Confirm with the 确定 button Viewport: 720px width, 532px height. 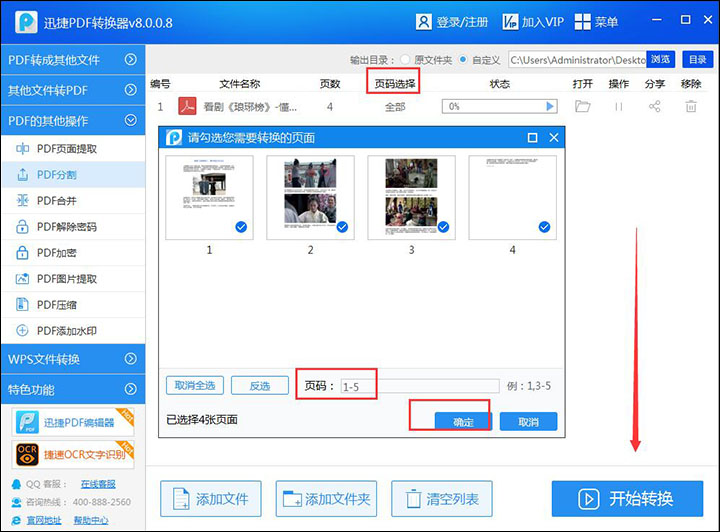pyautogui.click(x=463, y=421)
